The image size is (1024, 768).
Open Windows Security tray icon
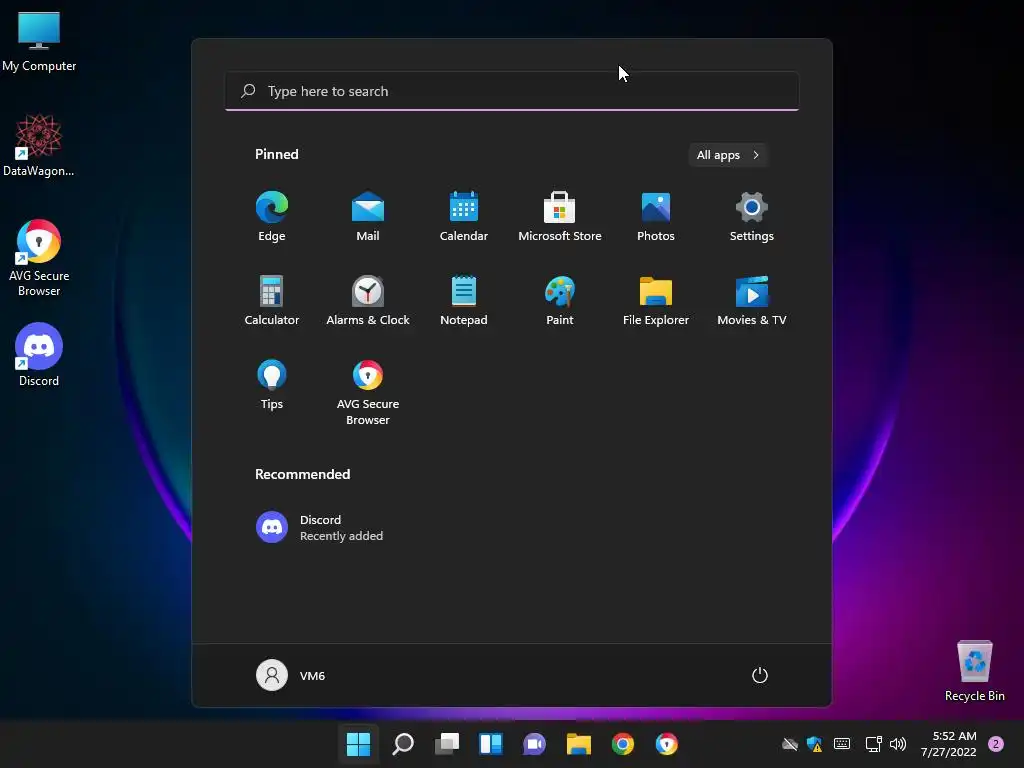coord(814,744)
